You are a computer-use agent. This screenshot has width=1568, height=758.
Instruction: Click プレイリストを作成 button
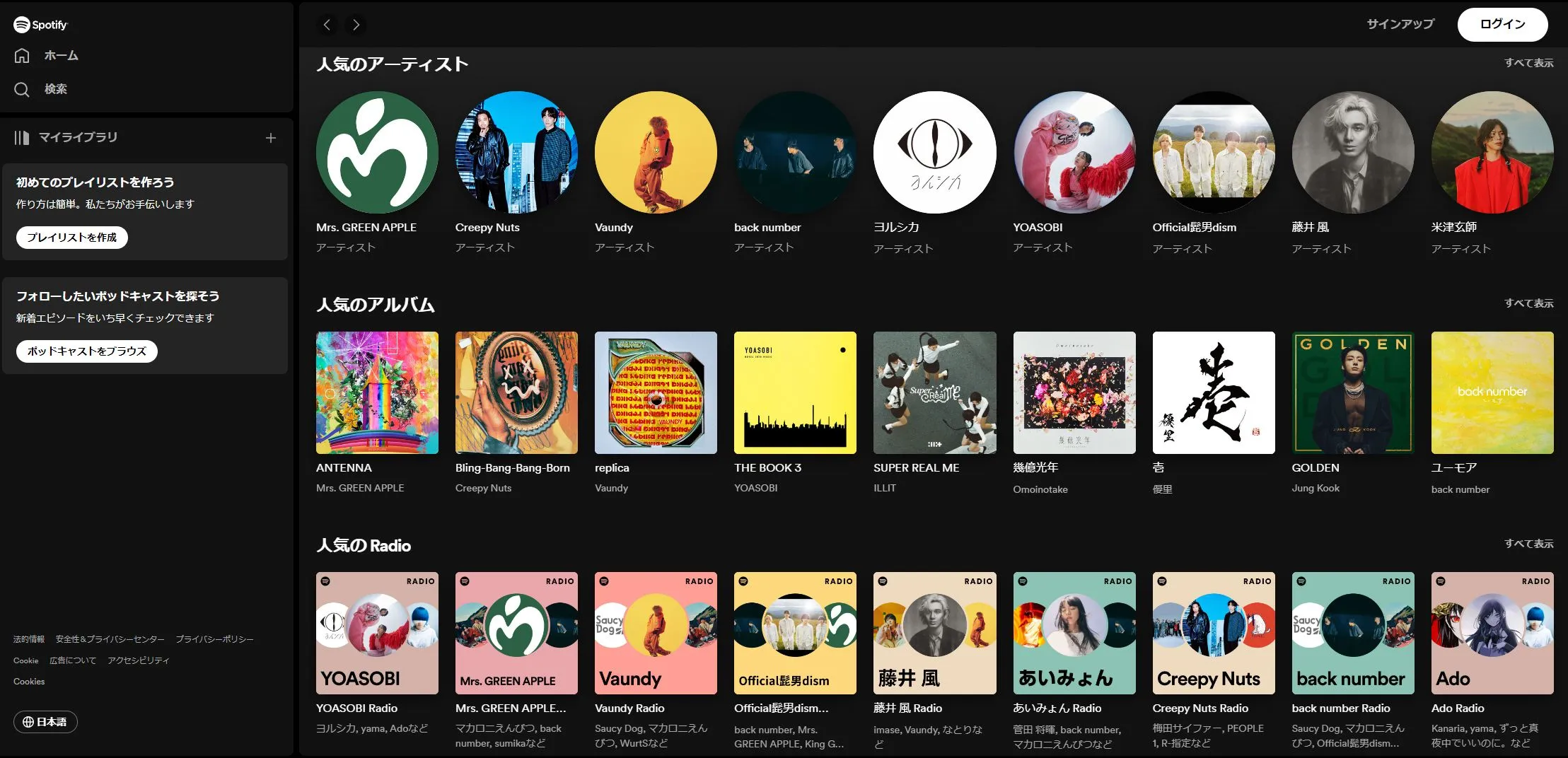click(72, 238)
